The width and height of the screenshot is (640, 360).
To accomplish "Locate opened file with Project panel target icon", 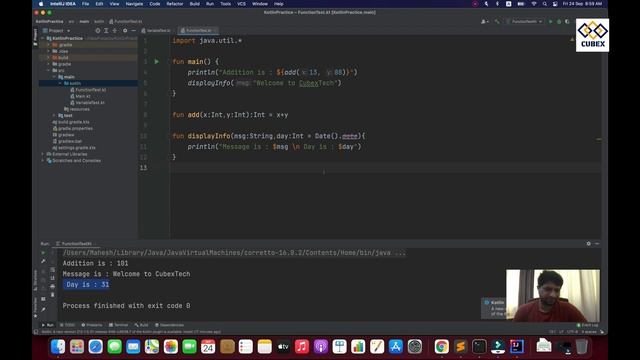I will [x=98, y=31].
